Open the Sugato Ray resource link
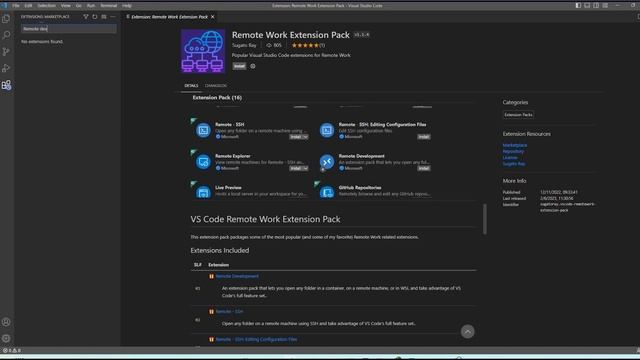Image resolution: width=640 pixels, height=360 pixels. tap(514, 164)
